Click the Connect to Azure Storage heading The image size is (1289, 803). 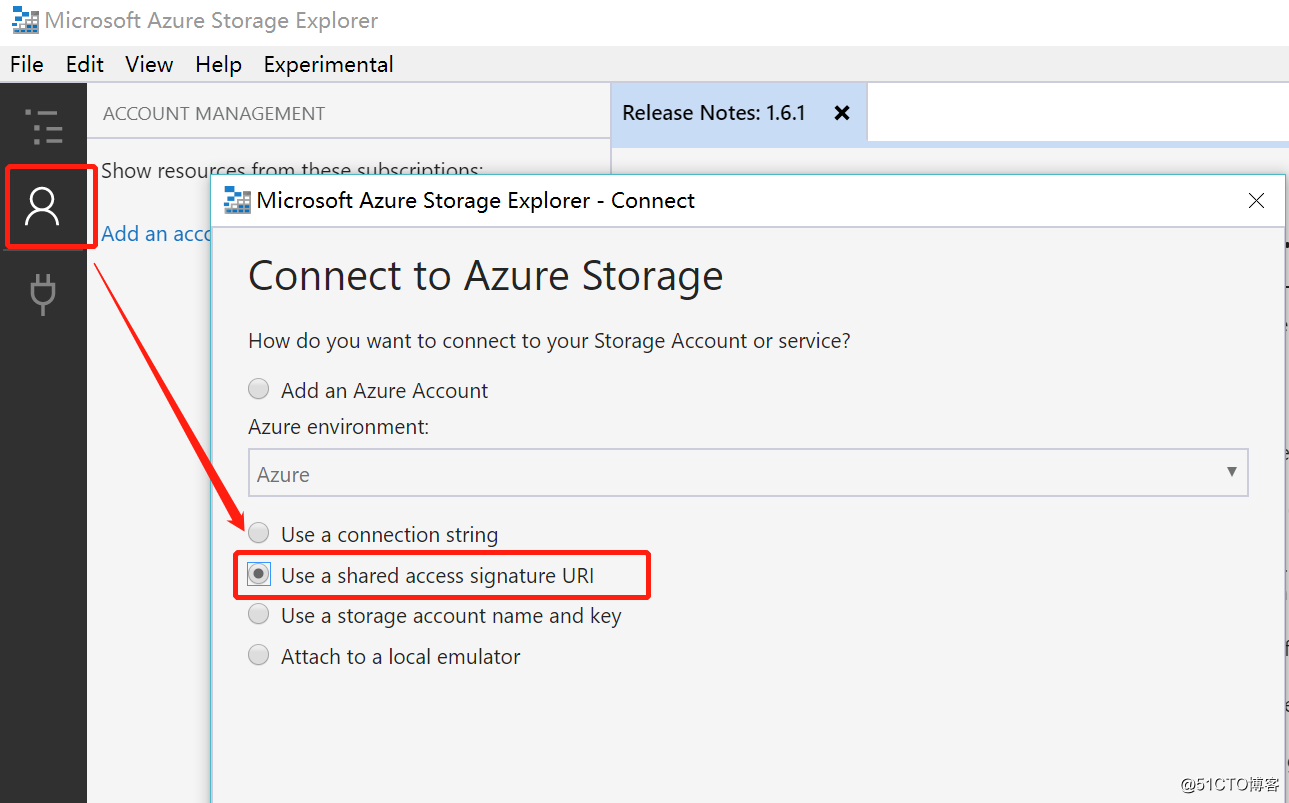click(485, 276)
